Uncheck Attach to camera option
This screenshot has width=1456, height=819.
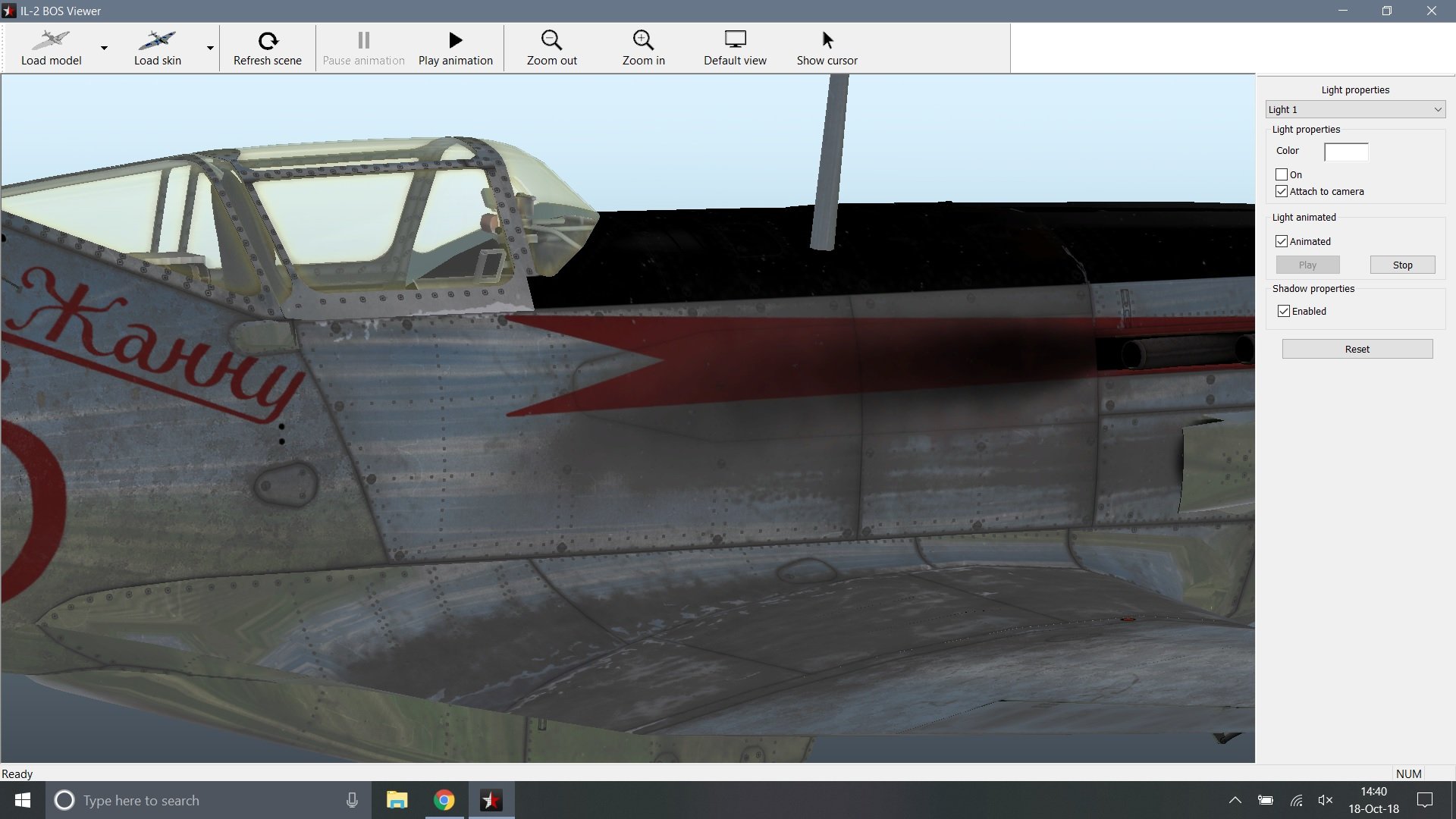point(1282,191)
